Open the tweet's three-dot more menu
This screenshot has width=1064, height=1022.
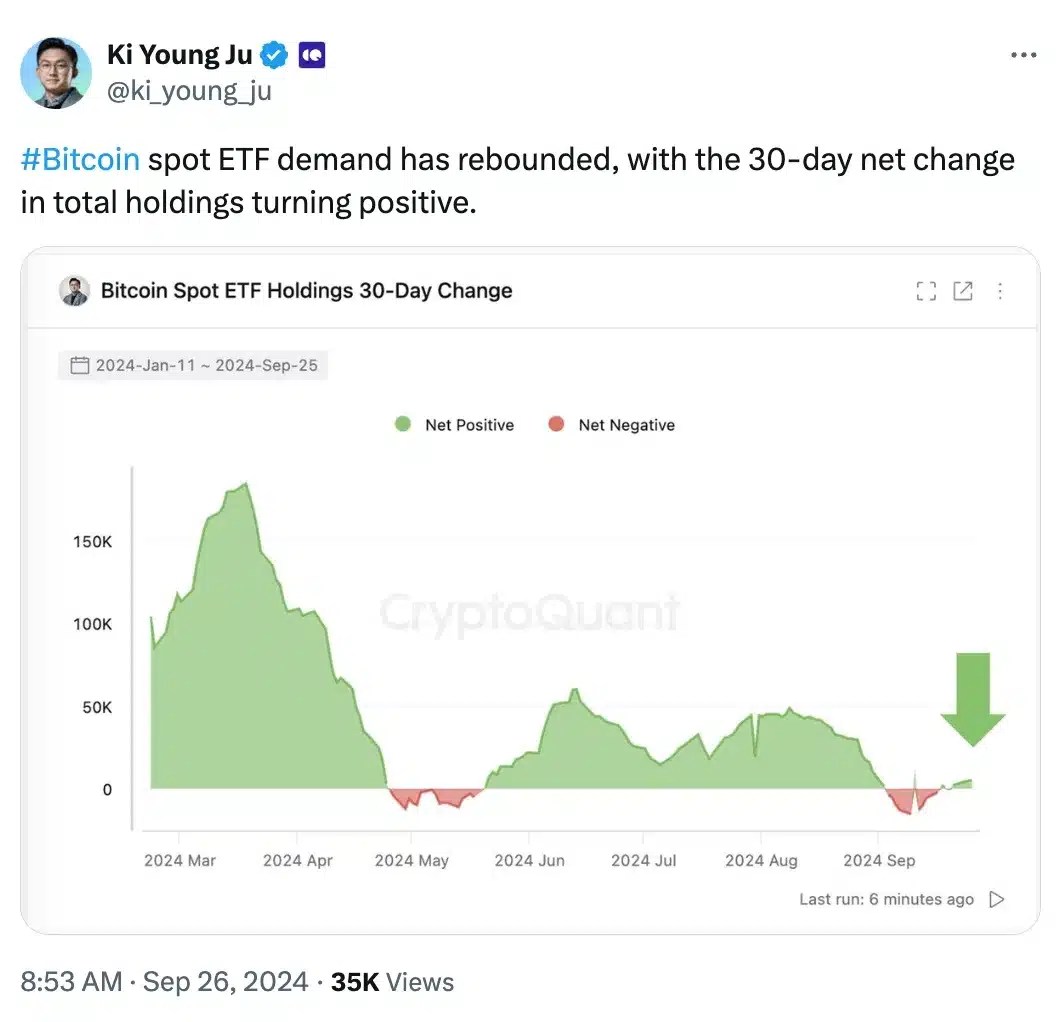click(x=1023, y=55)
